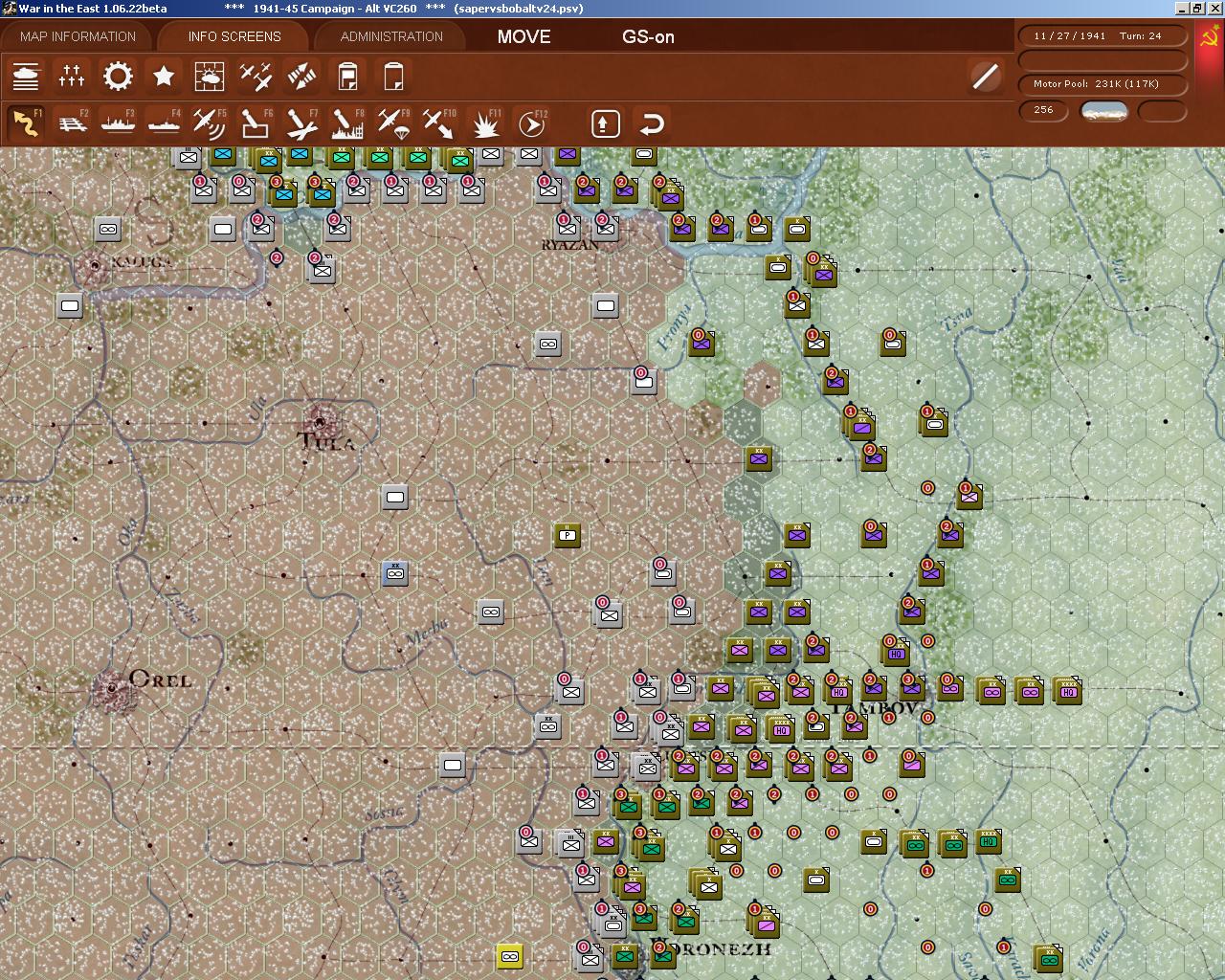Open the blank clipboard log icon

[x=393, y=76]
